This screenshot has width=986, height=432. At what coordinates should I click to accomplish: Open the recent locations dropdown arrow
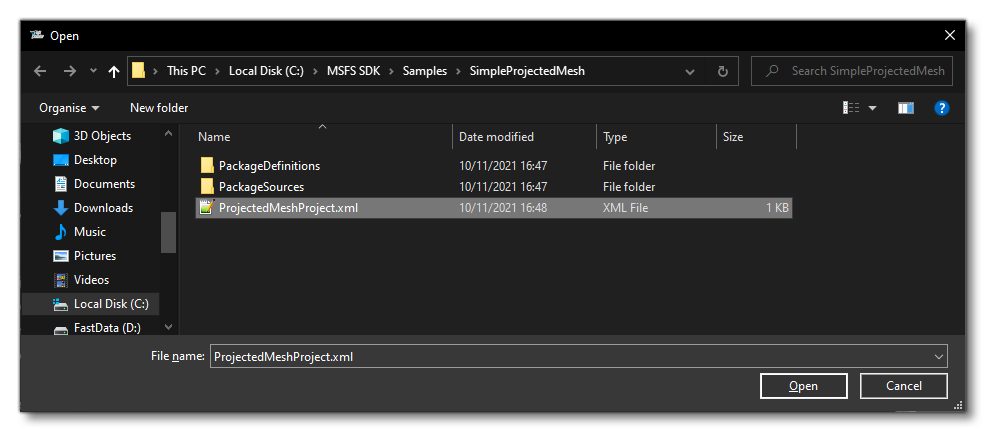pos(94,71)
